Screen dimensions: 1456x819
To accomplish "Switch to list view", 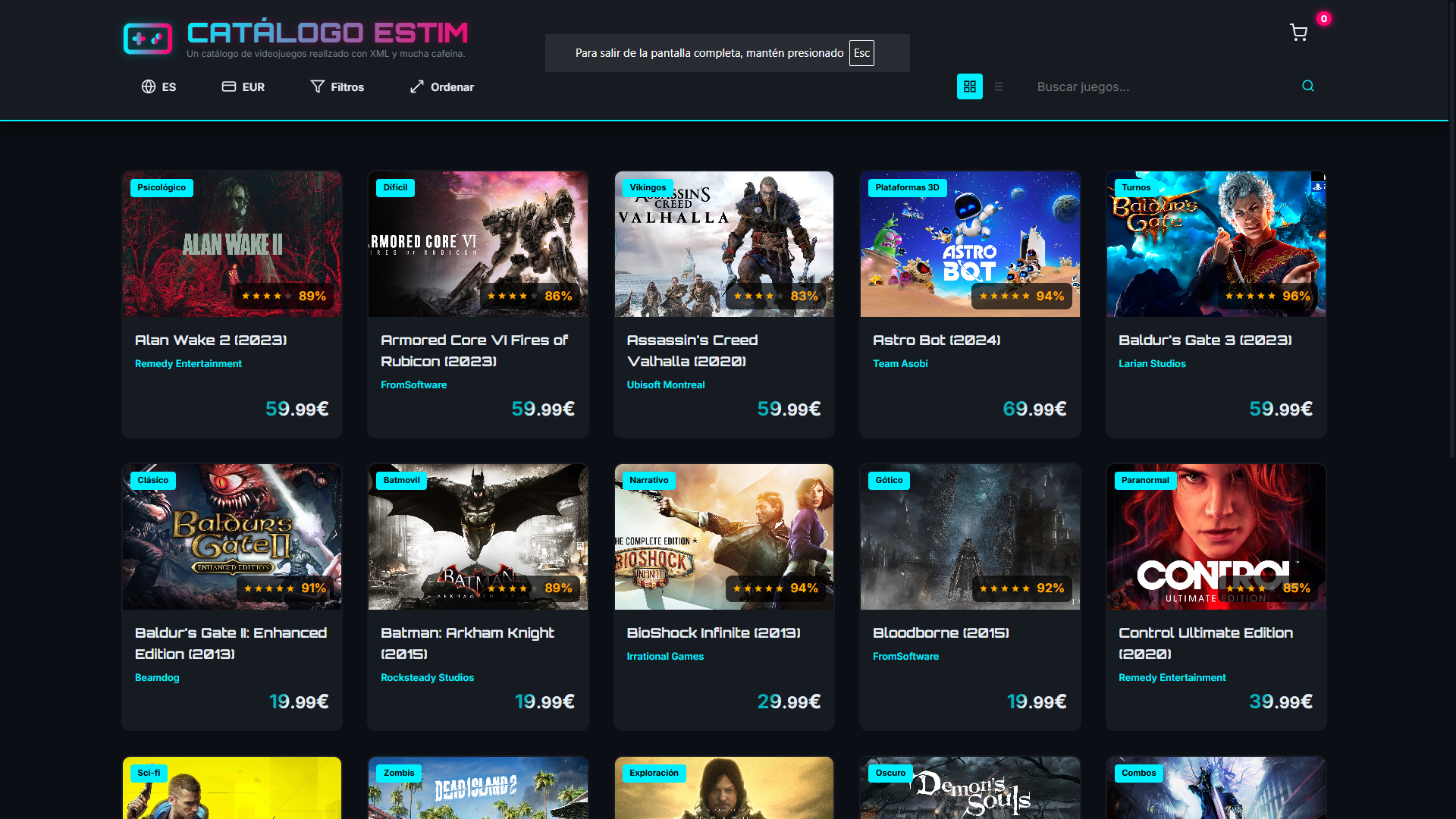I will click(999, 86).
